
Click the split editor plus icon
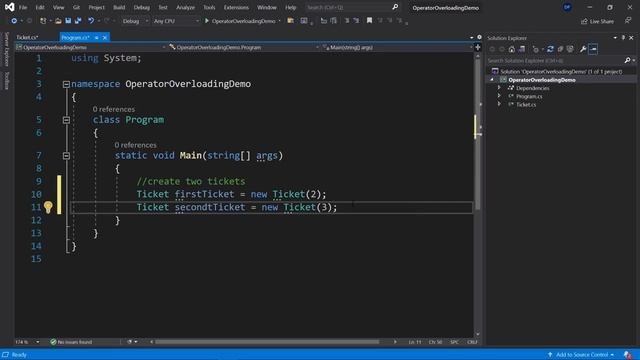(x=478, y=47)
